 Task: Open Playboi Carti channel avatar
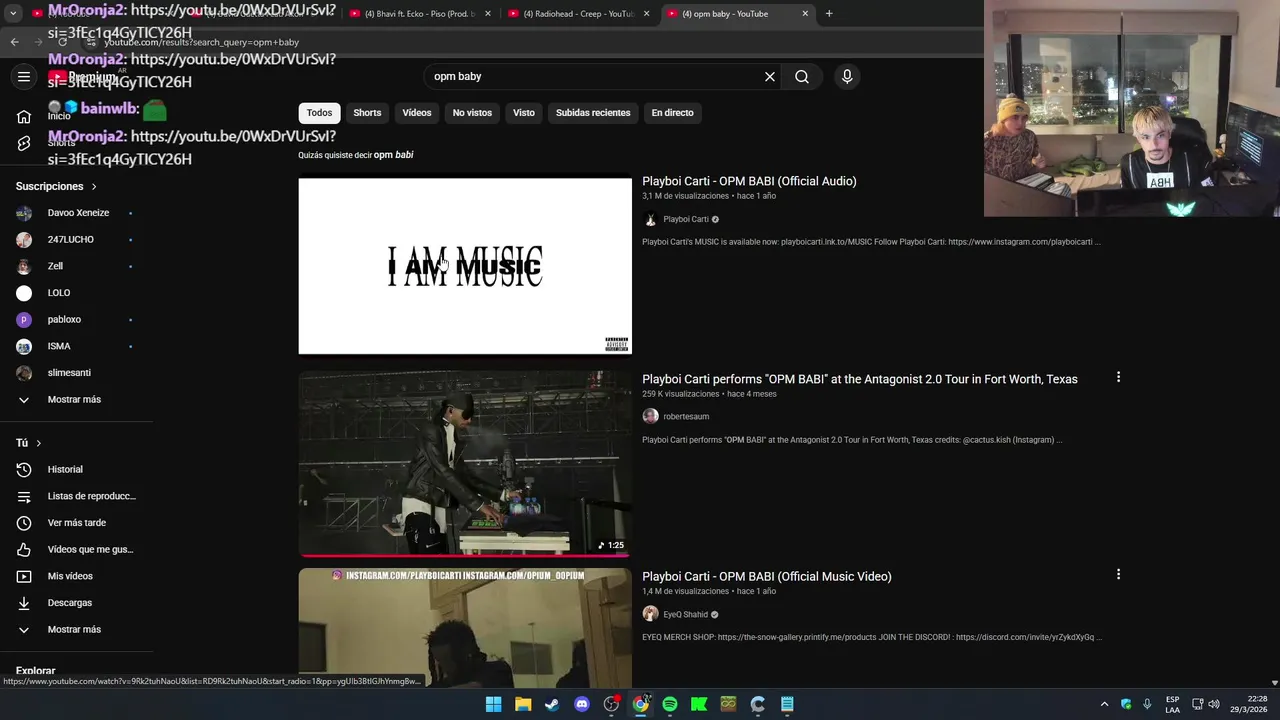coord(650,219)
